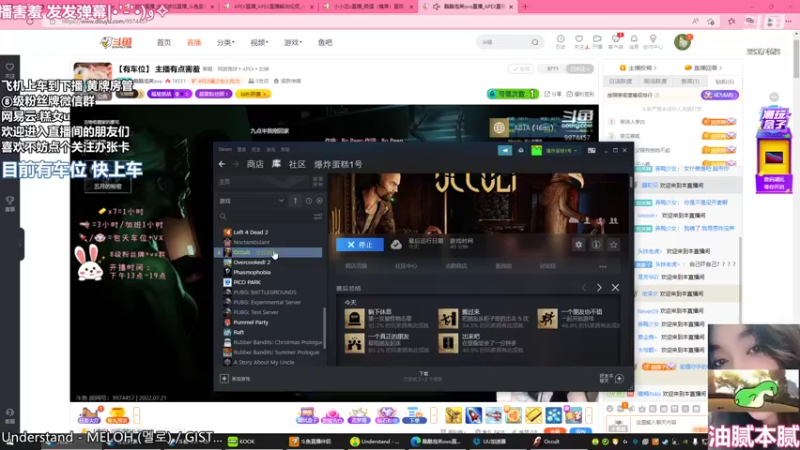The width and height of the screenshot is (800, 450).
Task: Click Douyu search magnifier icon
Action: coord(535,42)
